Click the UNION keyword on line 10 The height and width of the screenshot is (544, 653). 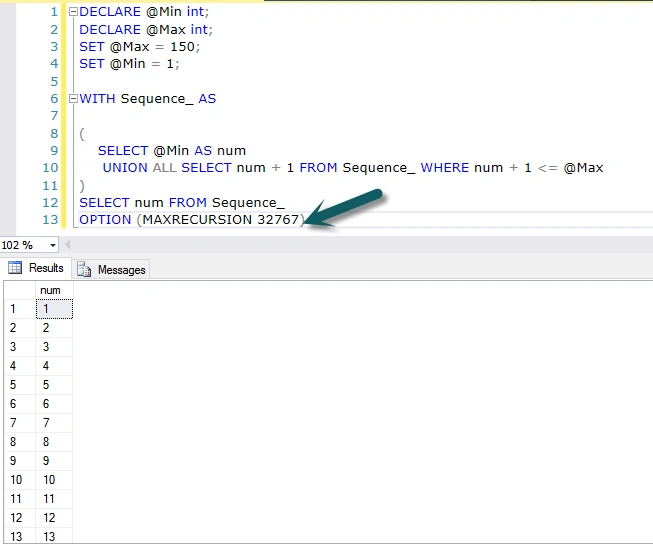[x=125, y=168]
